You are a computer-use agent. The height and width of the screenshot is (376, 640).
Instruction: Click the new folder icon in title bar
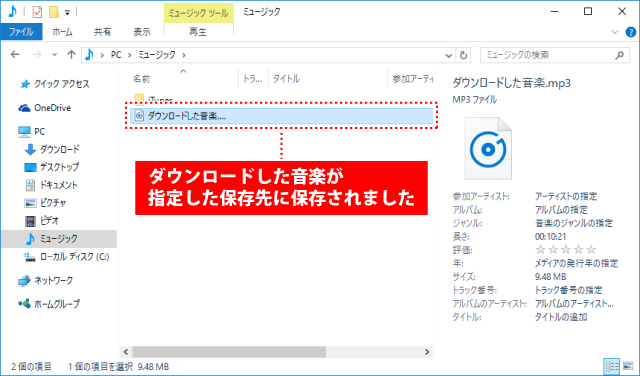pyautogui.click(x=53, y=12)
